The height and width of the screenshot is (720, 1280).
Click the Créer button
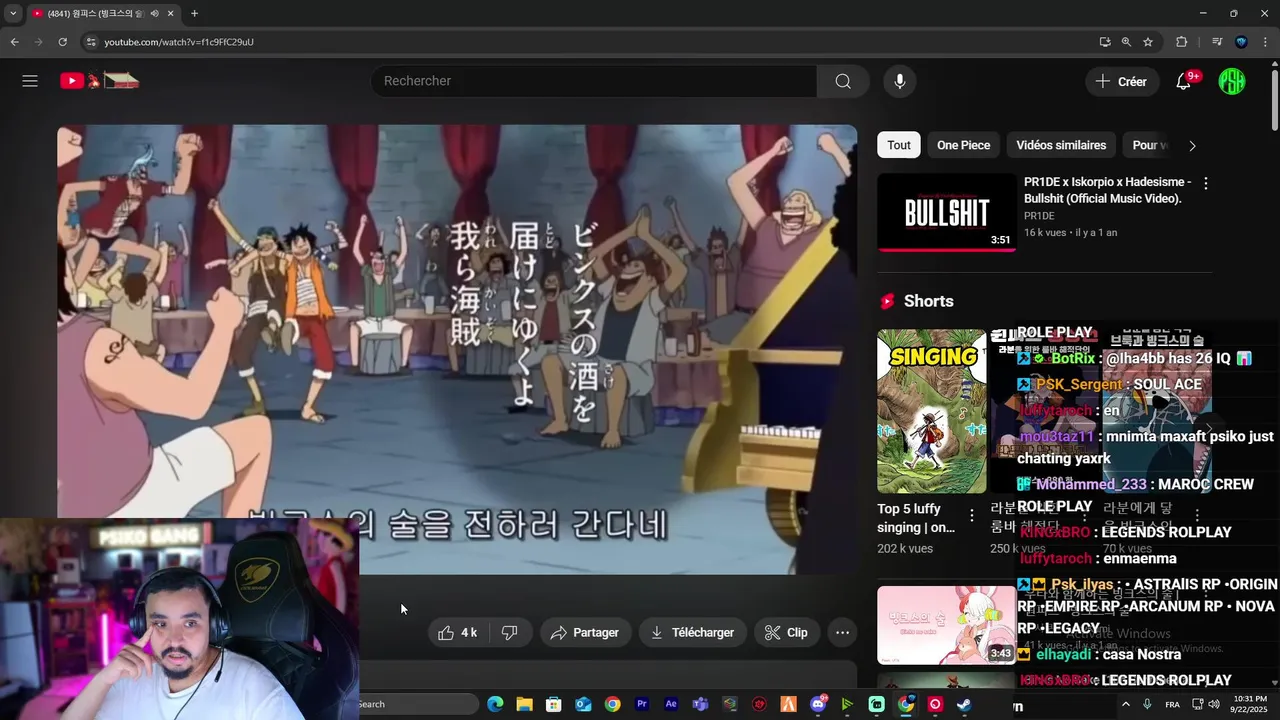(1122, 81)
